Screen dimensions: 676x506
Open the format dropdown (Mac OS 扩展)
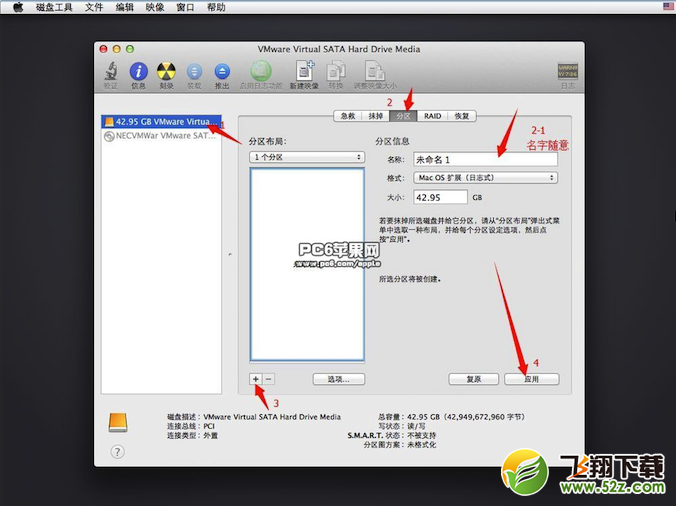coord(485,178)
